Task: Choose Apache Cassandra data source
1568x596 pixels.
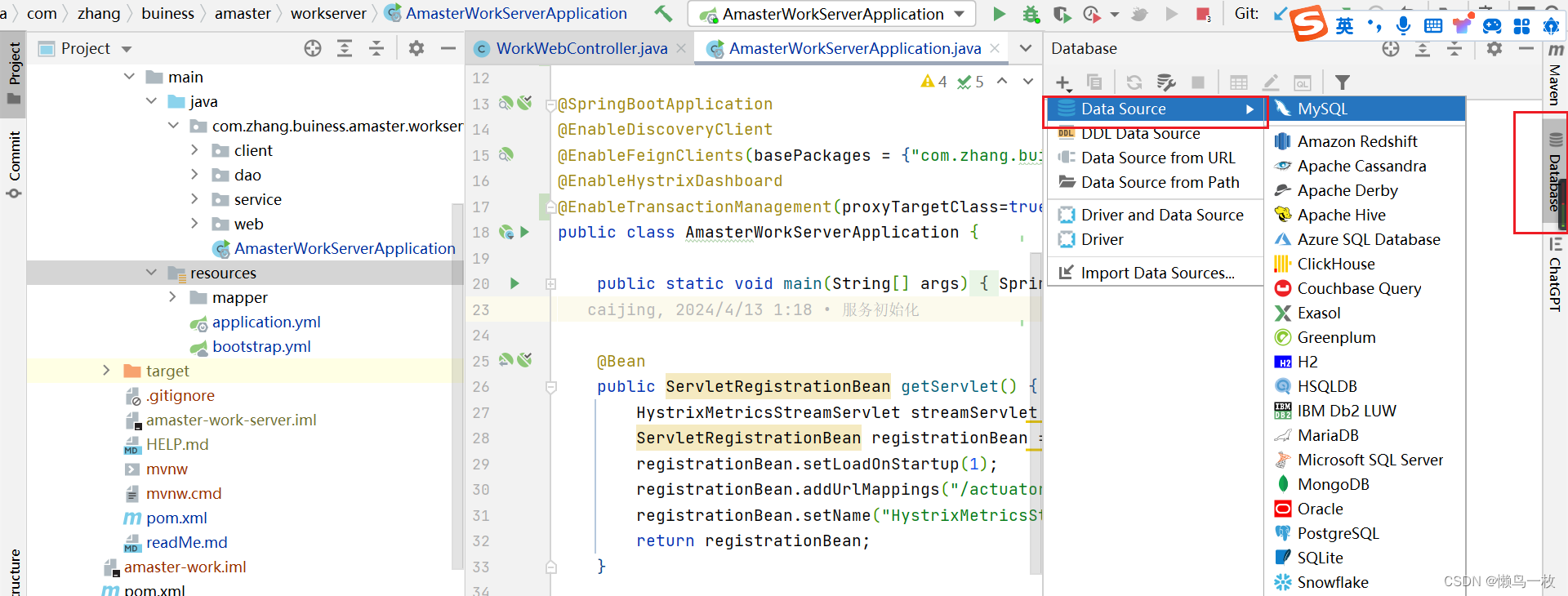Action: pos(1365,166)
